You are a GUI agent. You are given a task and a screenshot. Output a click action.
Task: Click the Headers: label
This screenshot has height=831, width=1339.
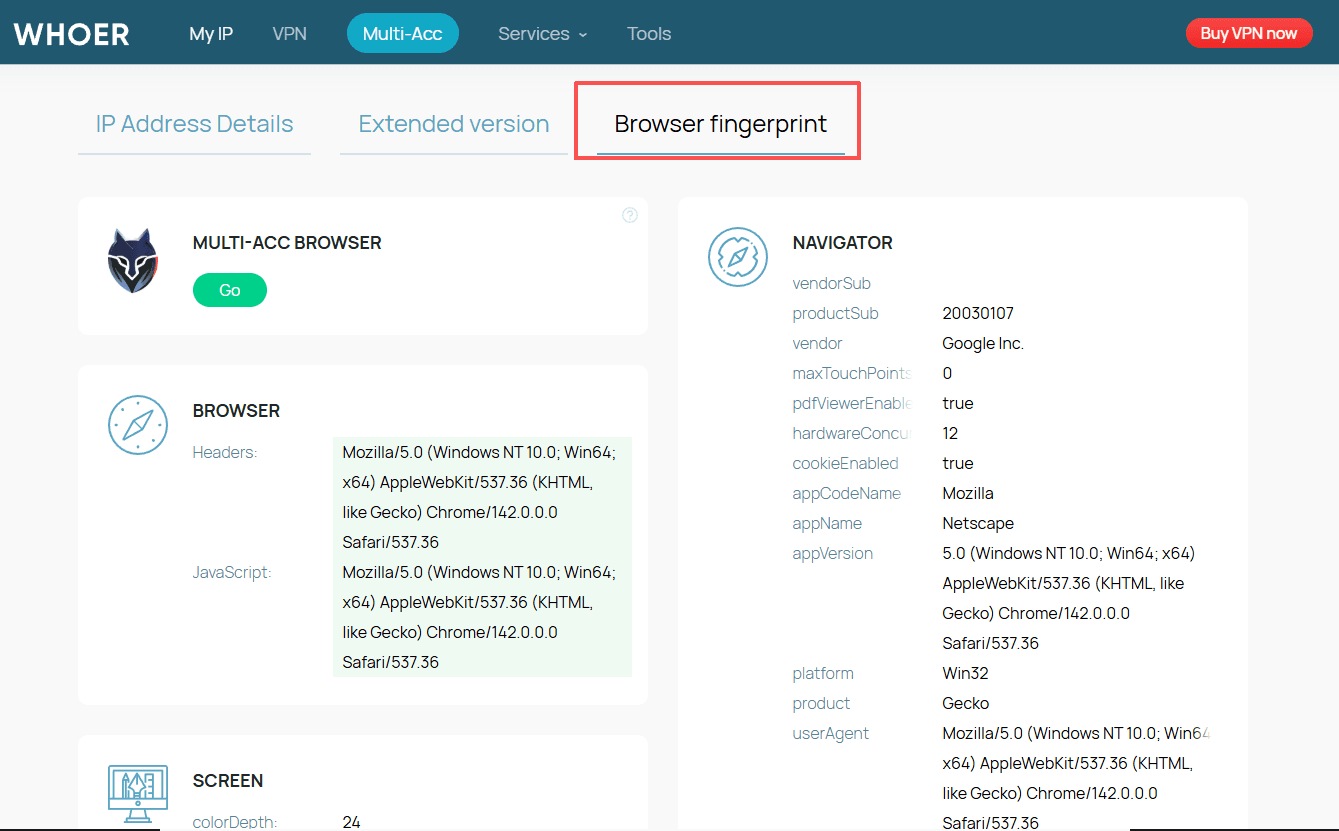coord(225,453)
